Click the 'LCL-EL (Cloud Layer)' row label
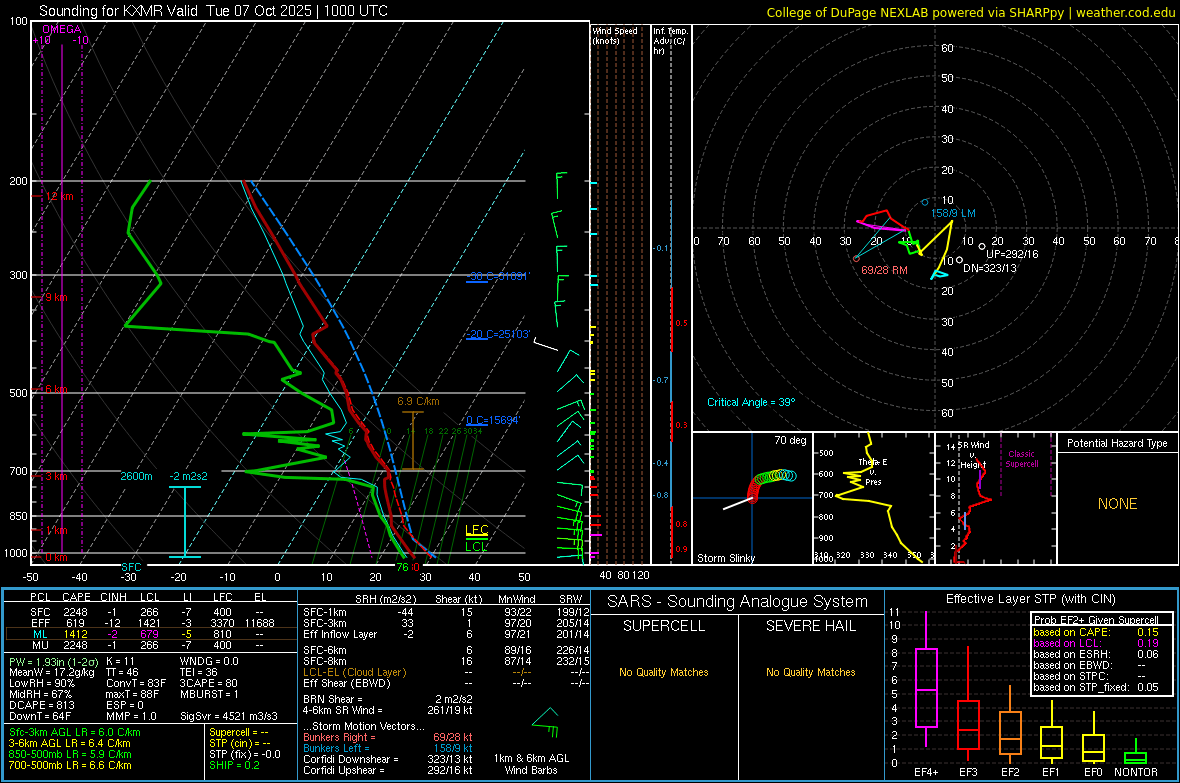The width and height of the screenshot is (1180, 783). [354, 672]
